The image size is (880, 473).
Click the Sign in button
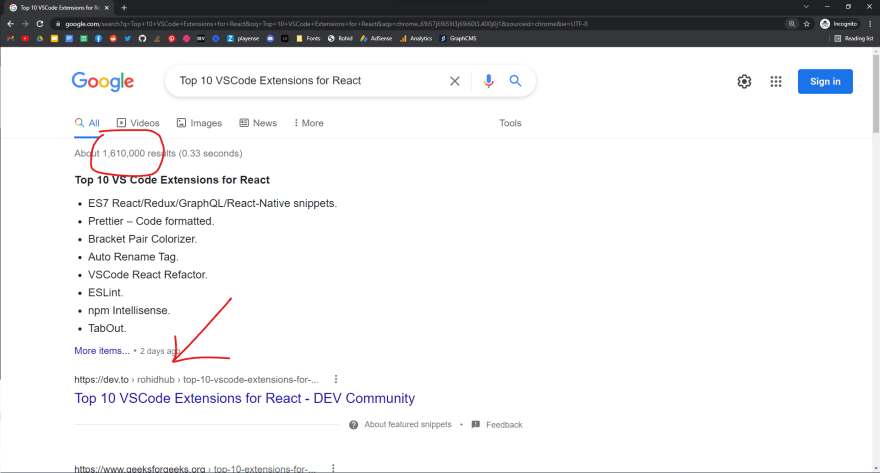[825, 81]
